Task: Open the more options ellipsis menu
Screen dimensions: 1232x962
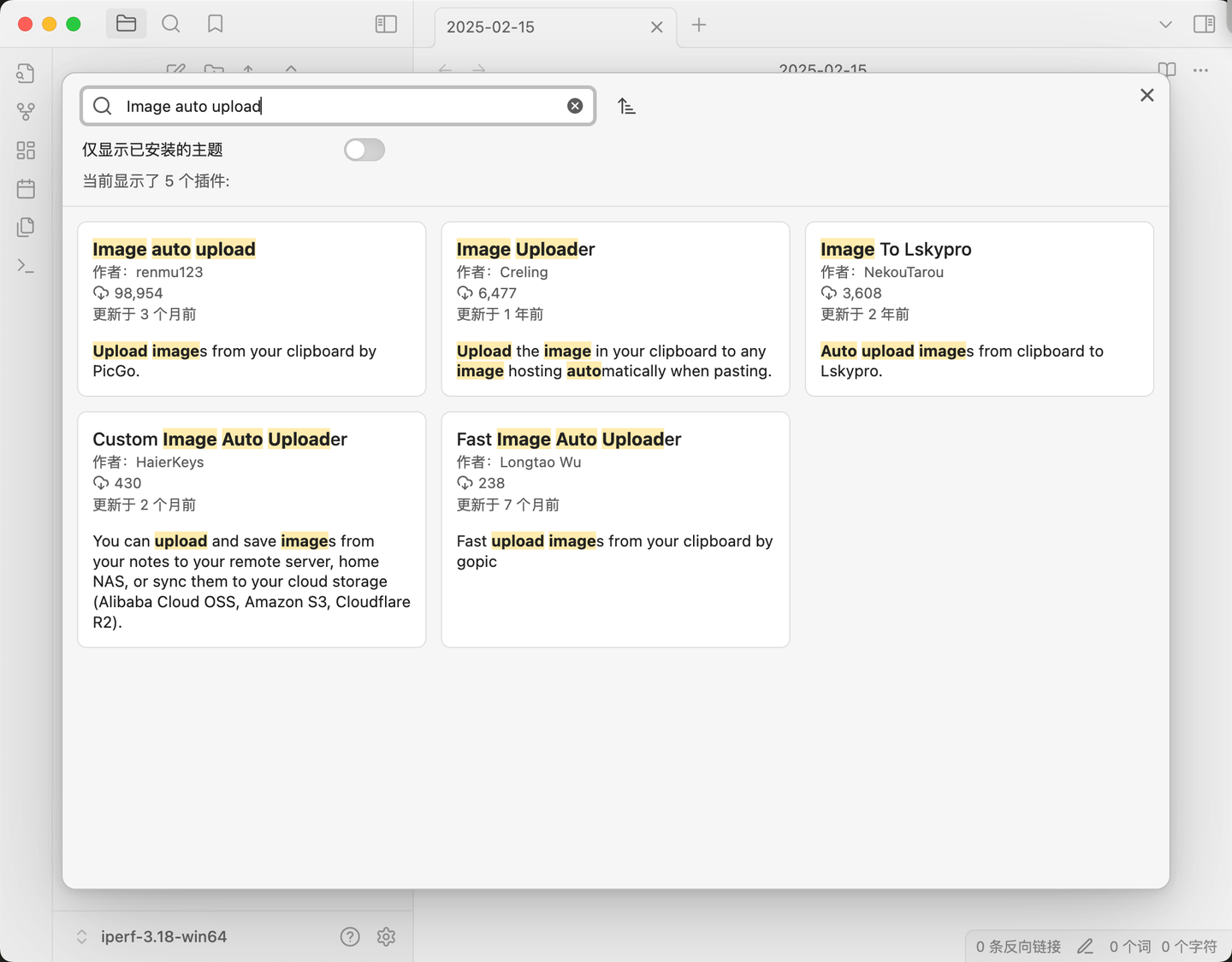Action: pyautogui.click(x=1200, y=71)
